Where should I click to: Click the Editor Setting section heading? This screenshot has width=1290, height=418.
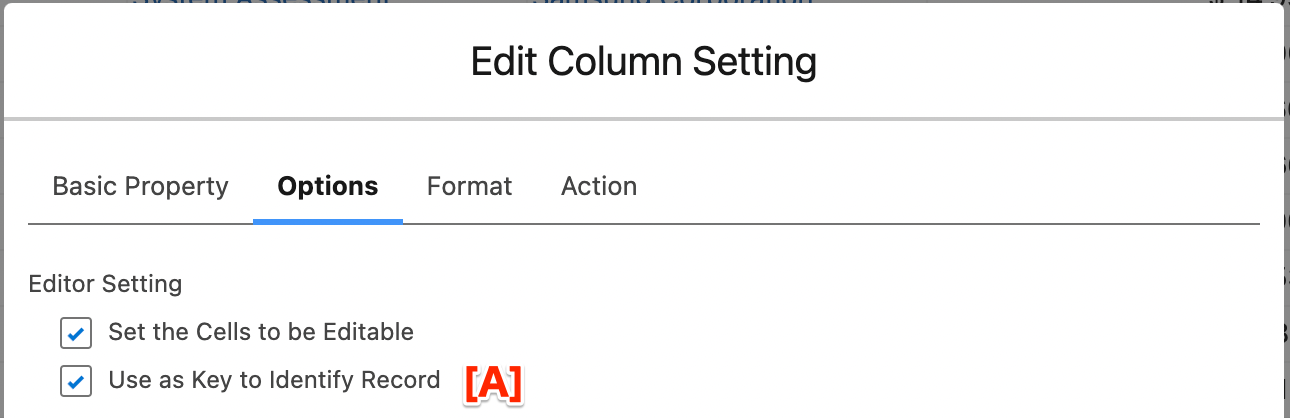(x=105, y=284)
